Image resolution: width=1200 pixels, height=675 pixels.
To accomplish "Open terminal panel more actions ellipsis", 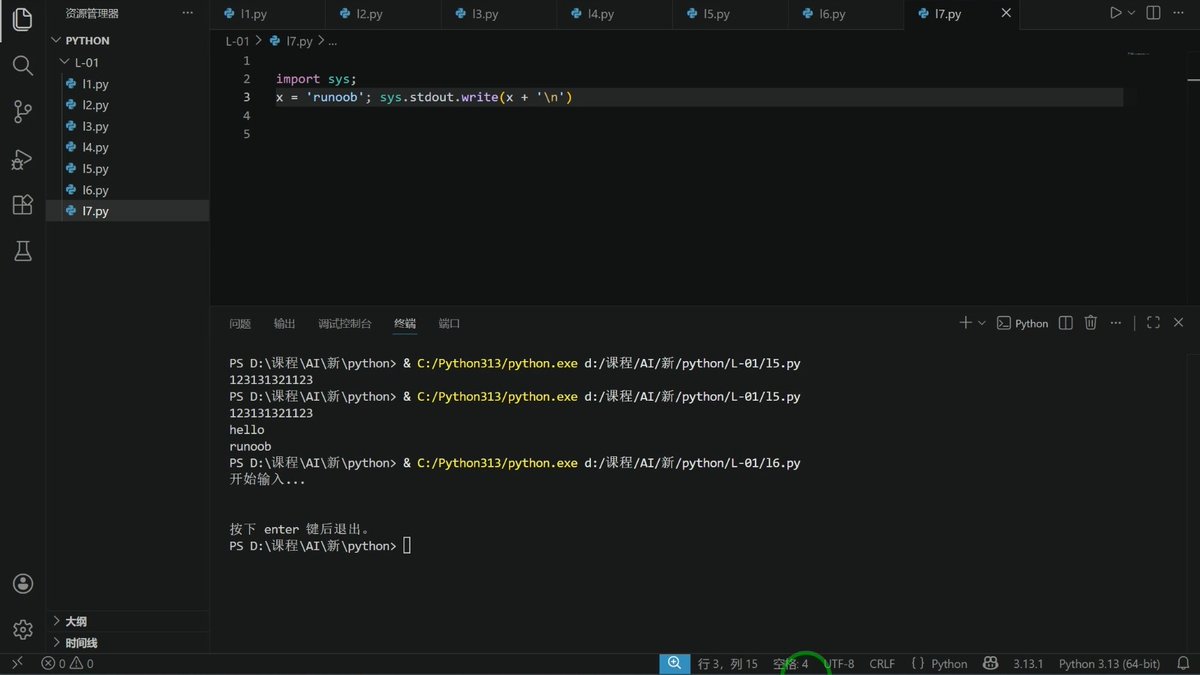I will 1115,323.
